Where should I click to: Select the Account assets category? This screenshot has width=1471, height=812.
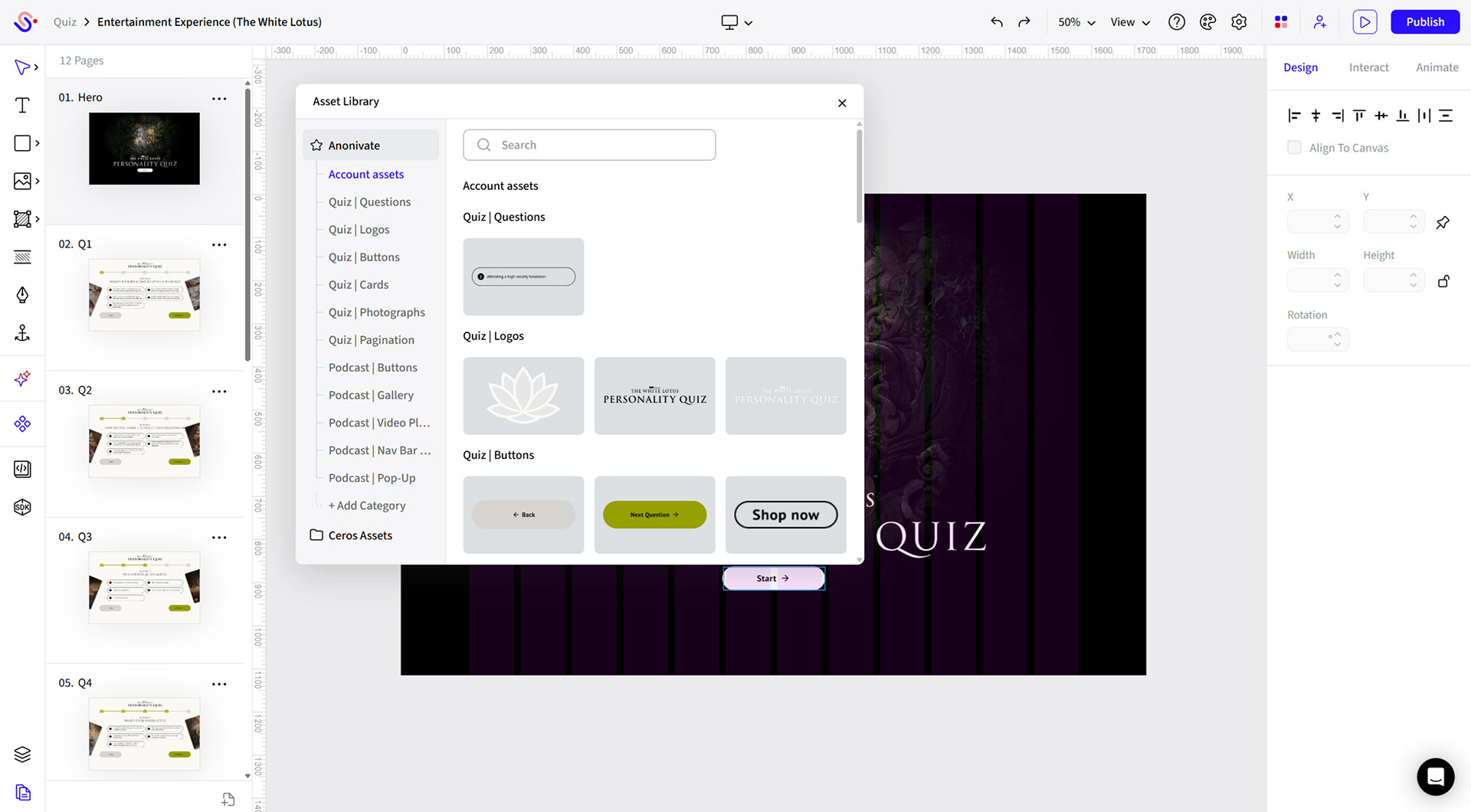coord(365,175)
